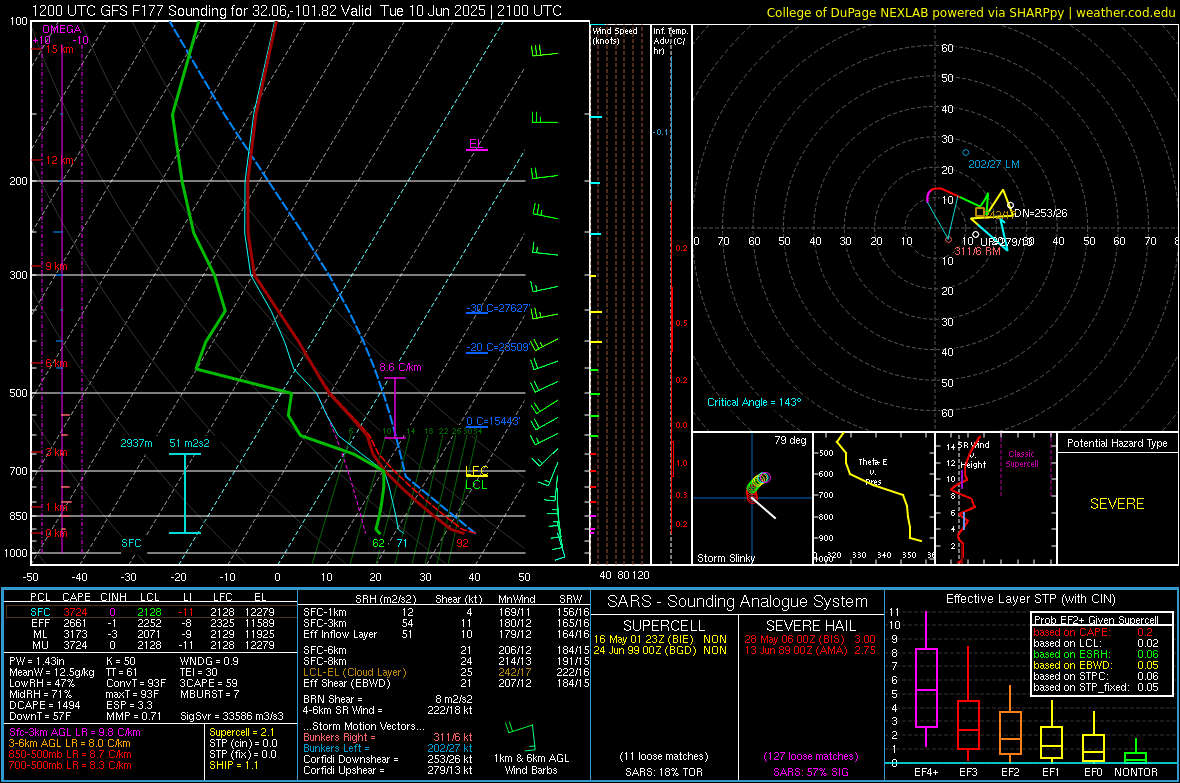
Task: Click the Critical Angle = 143° text
Action: [754, 402]
